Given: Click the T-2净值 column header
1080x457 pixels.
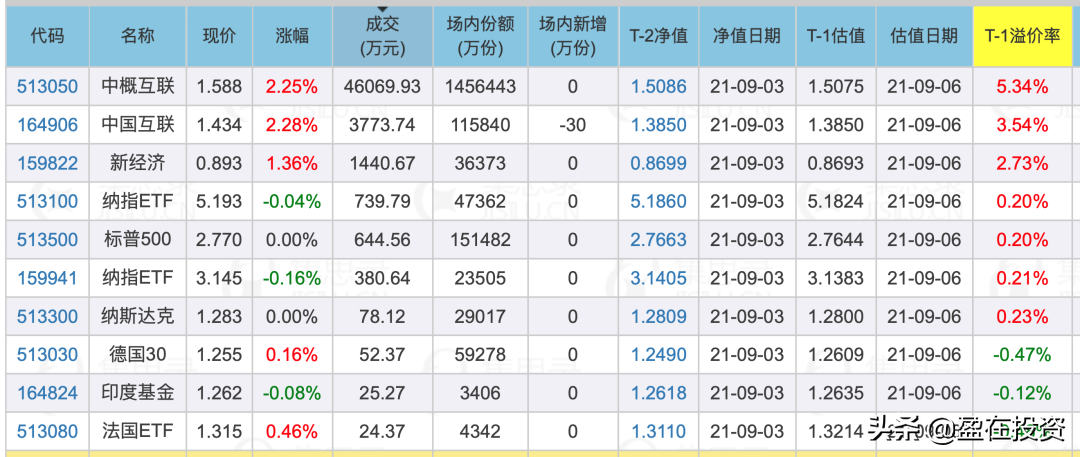Looking at the screenshot, I should click(658, 36).
